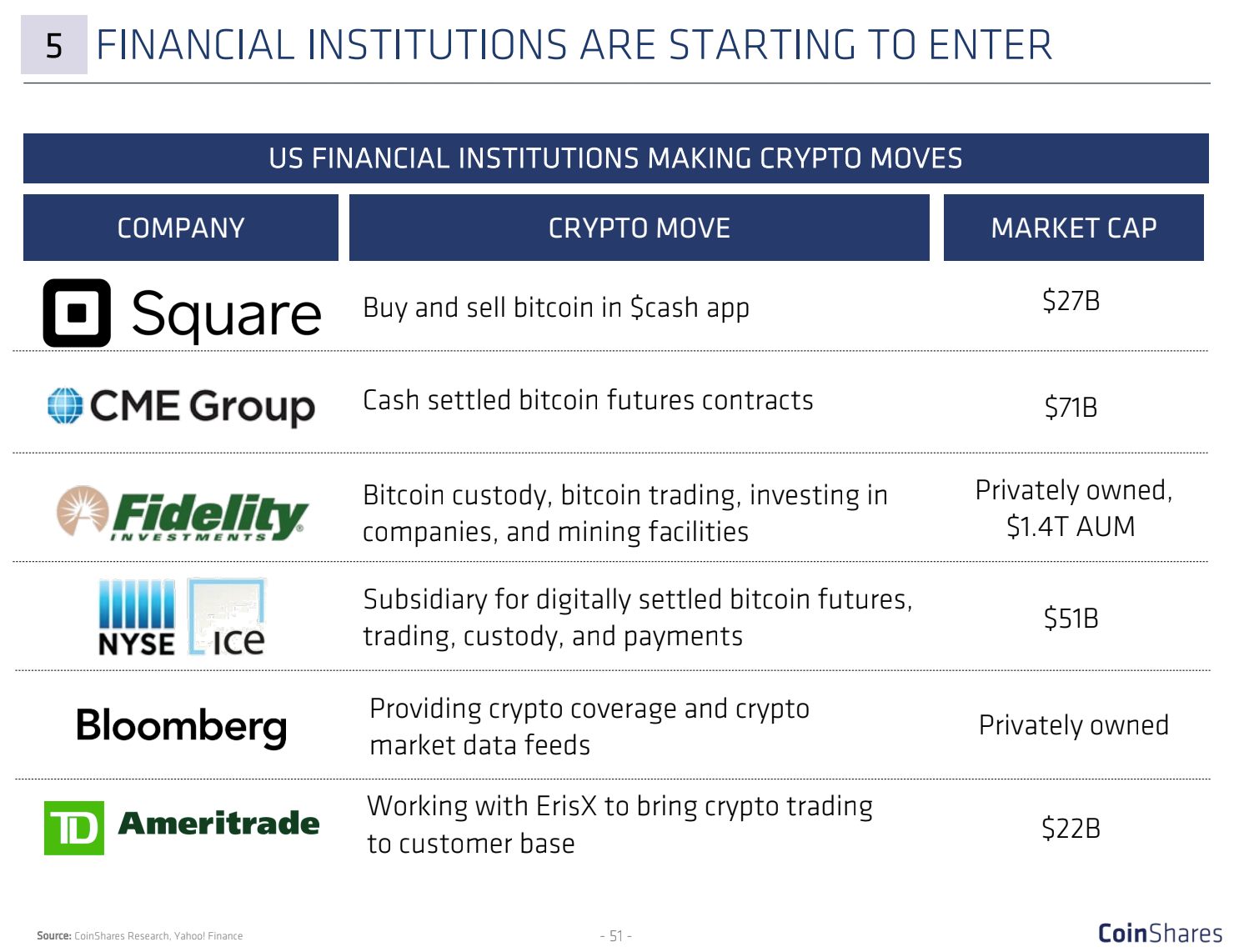This screenshot has width=1234, height=952.
Task: Click the $27B market cap value
Action: (1071, 300)
